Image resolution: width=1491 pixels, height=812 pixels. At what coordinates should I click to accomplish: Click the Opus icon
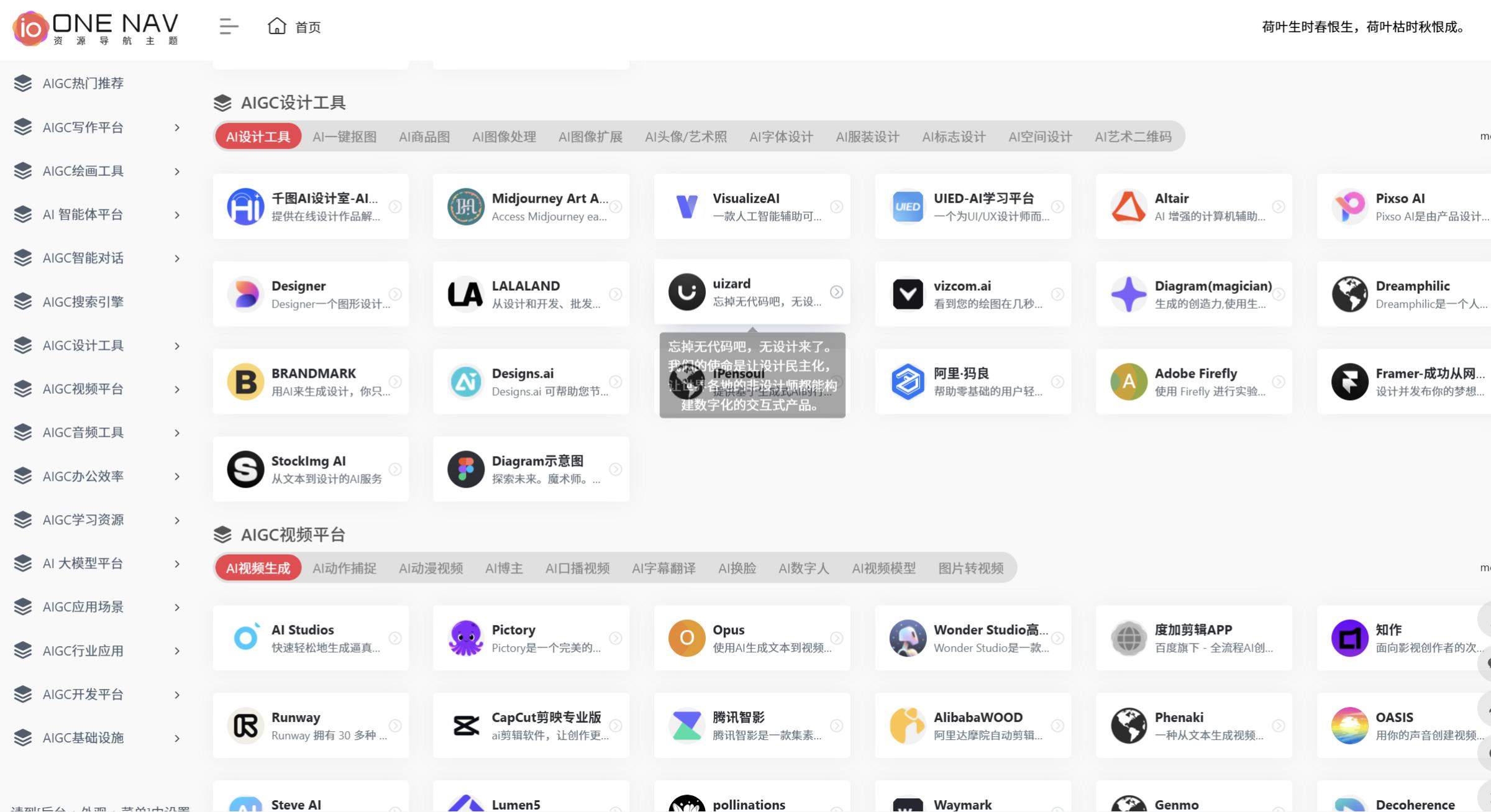point(686,637)
